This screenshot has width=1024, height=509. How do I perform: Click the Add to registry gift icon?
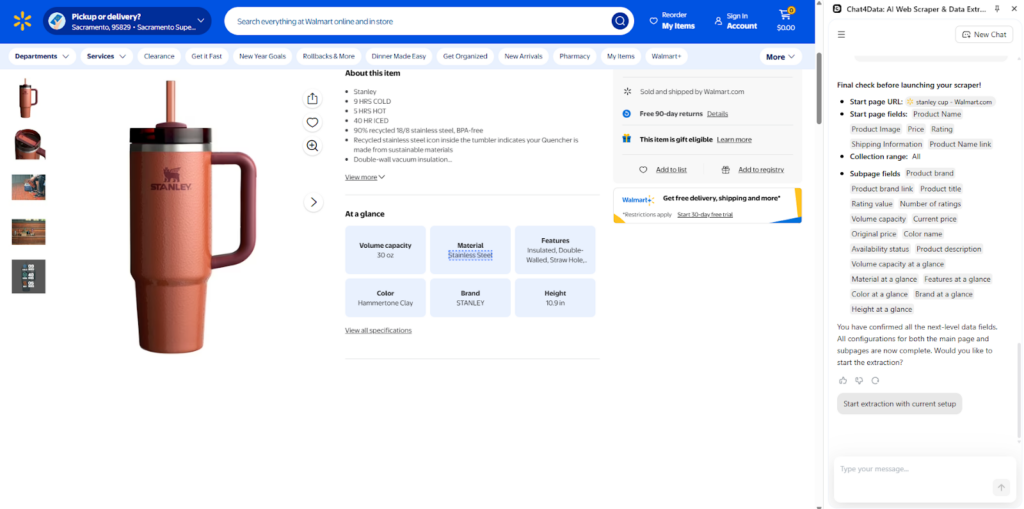[726, 170]
